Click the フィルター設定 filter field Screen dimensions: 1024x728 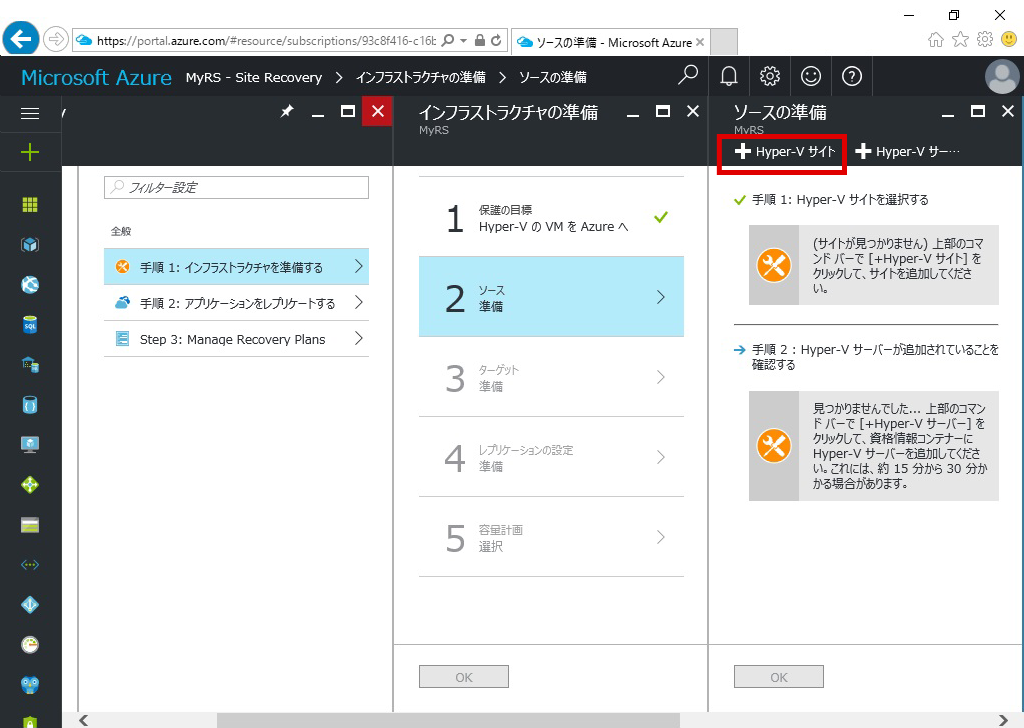point(236,187)
